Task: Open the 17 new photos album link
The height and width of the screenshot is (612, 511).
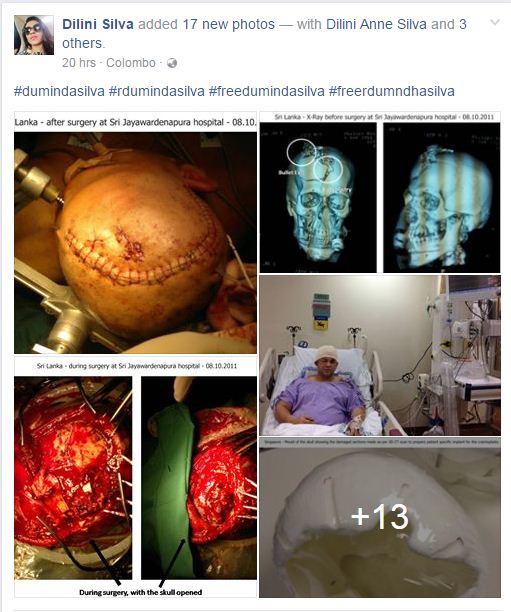Action: (x=229, y=24)
